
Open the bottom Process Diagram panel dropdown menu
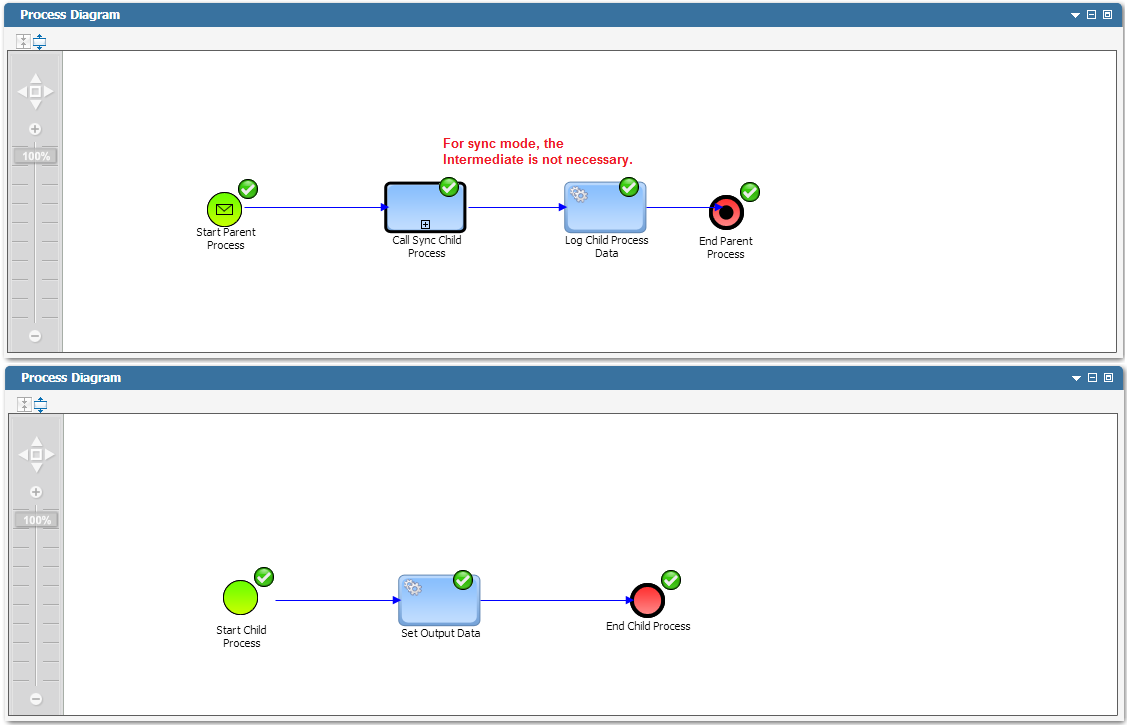coord(1076,378)
